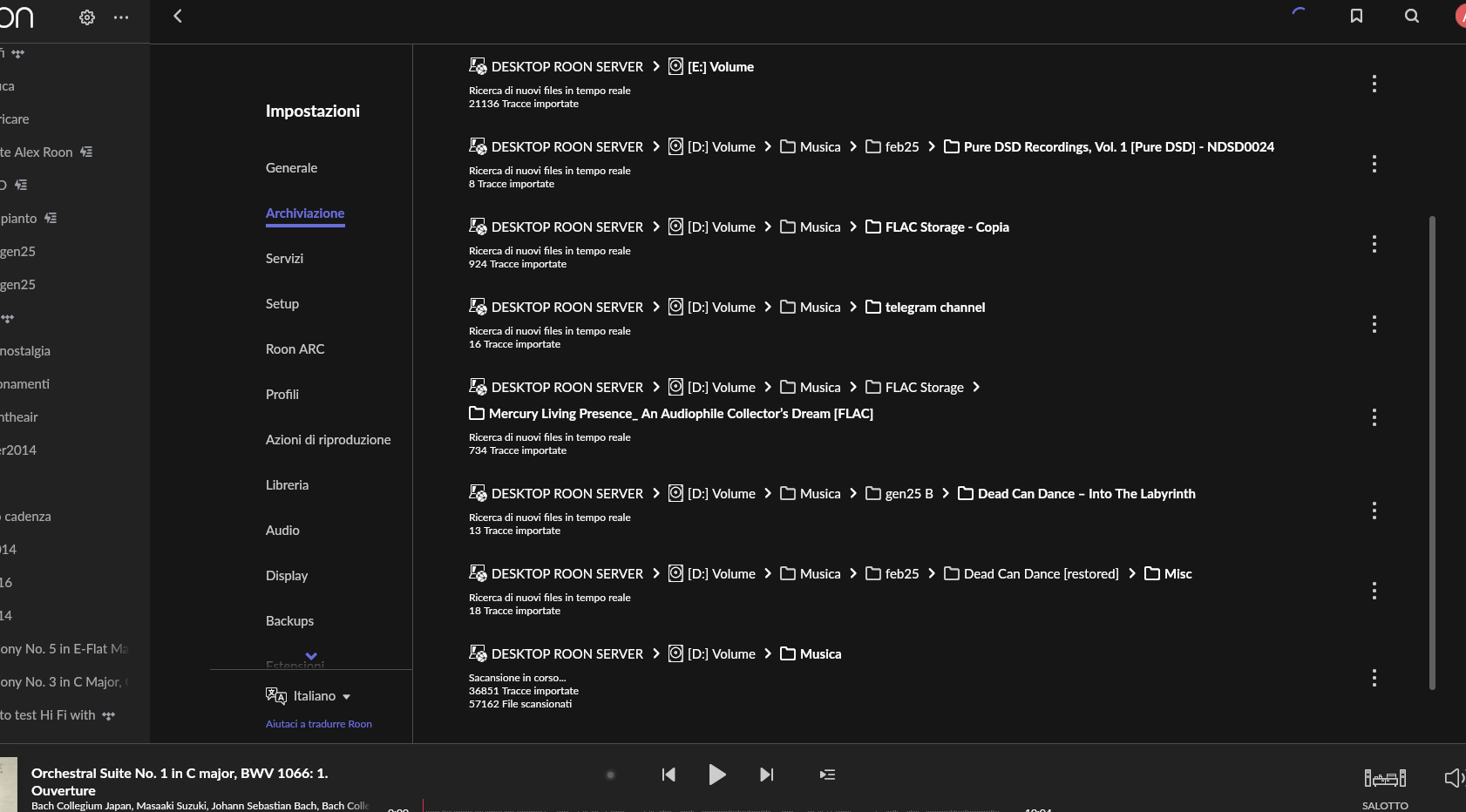The width and height of the screenshot is (1466, 812).
Task: Skip to the previous track
Action: tap(669, 775)
